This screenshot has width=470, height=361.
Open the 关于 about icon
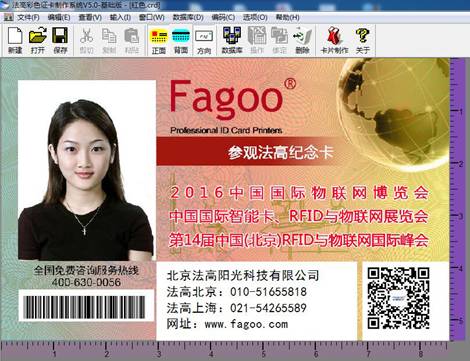pos(363,41)
